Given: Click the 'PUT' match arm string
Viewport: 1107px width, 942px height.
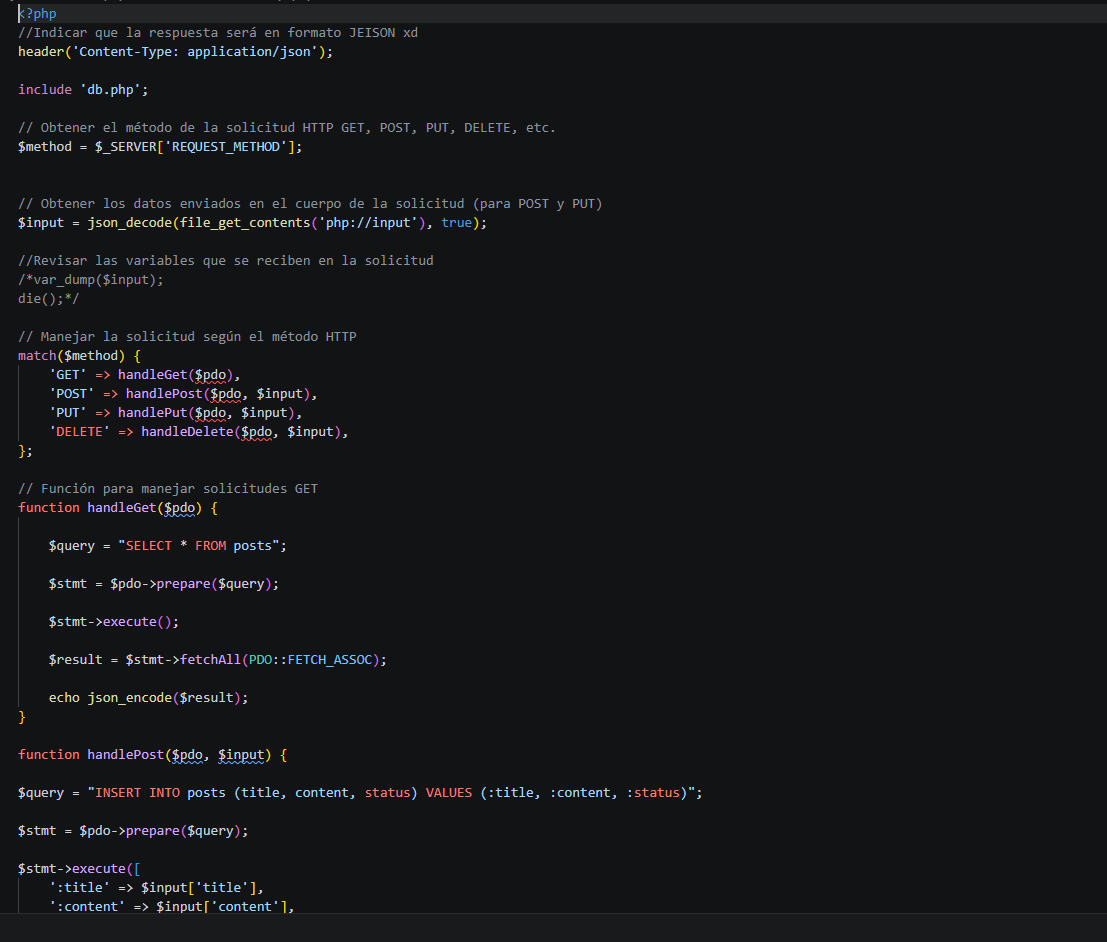Looking at the screenshot, I should click(68, 413).
